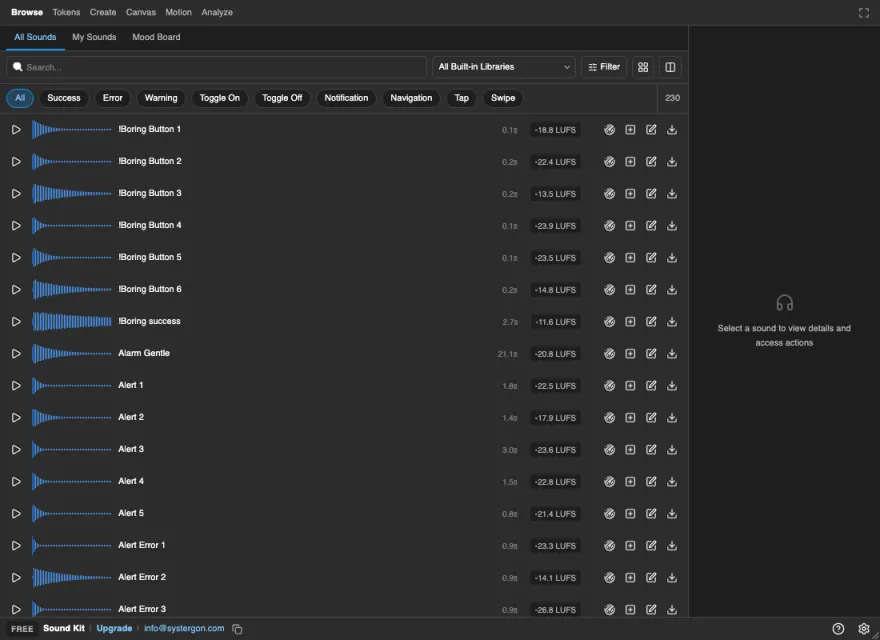880x640 pixels.
Task: Filter sounds by Swipe category
Action: (x=503, y=98)
